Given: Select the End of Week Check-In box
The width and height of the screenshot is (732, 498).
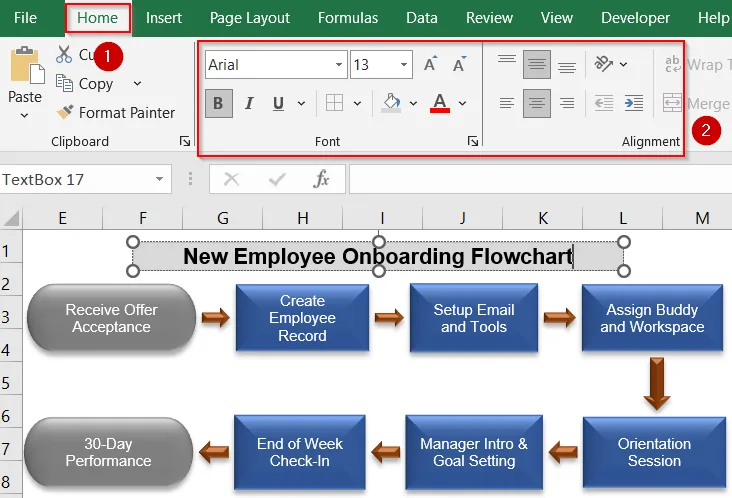Looking at the screenshot, I should 300,452.
